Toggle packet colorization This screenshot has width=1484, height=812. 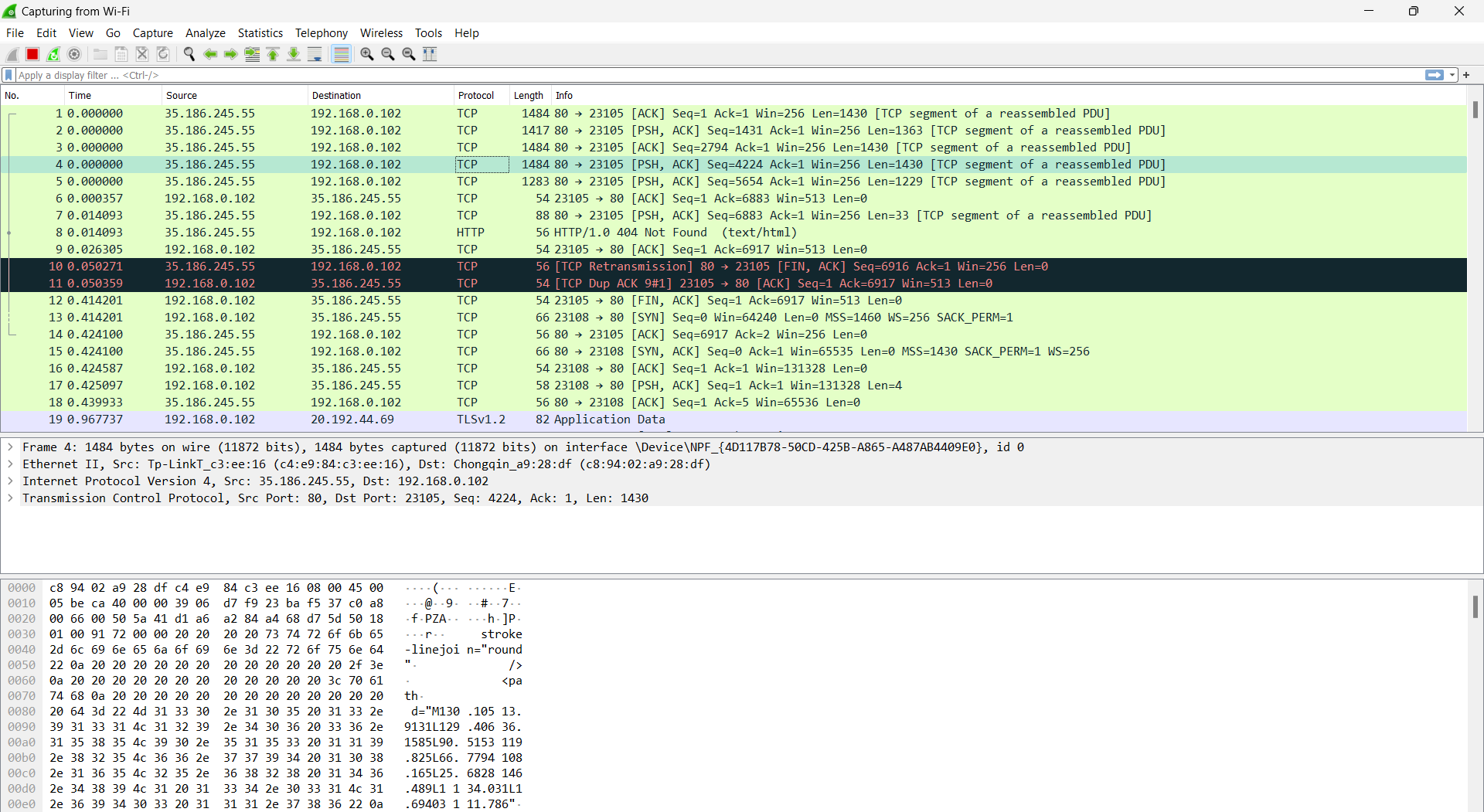click(341, 54)
